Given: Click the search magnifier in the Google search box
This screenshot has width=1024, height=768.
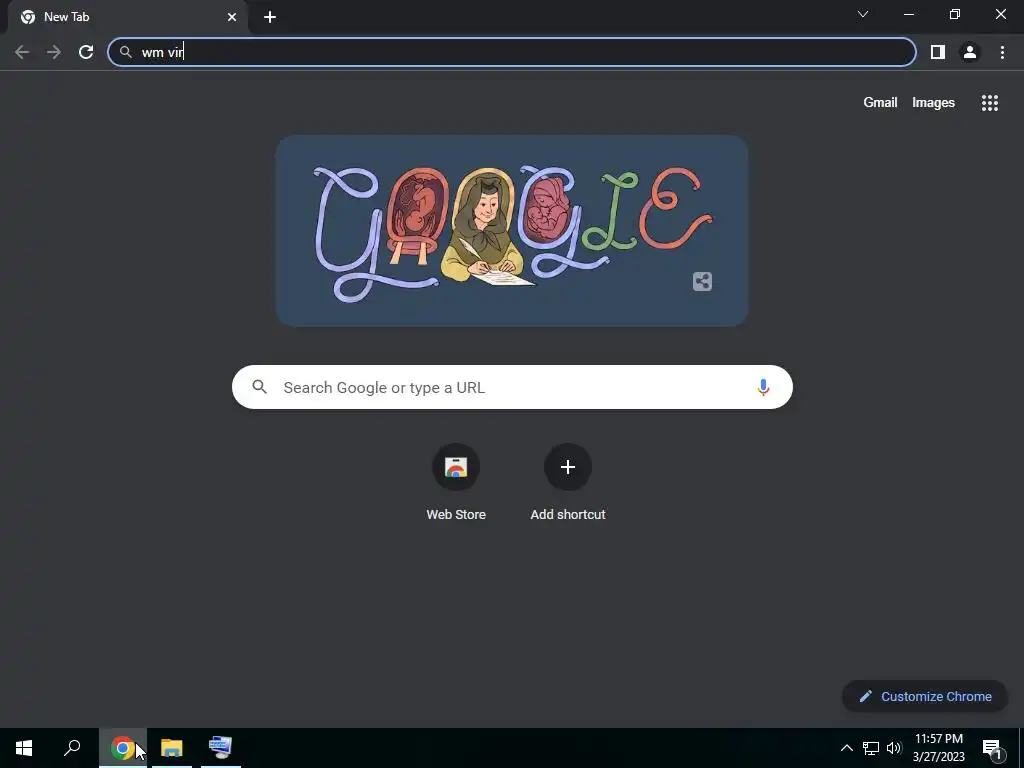Looking at the screenshot, I should [259, 387].
